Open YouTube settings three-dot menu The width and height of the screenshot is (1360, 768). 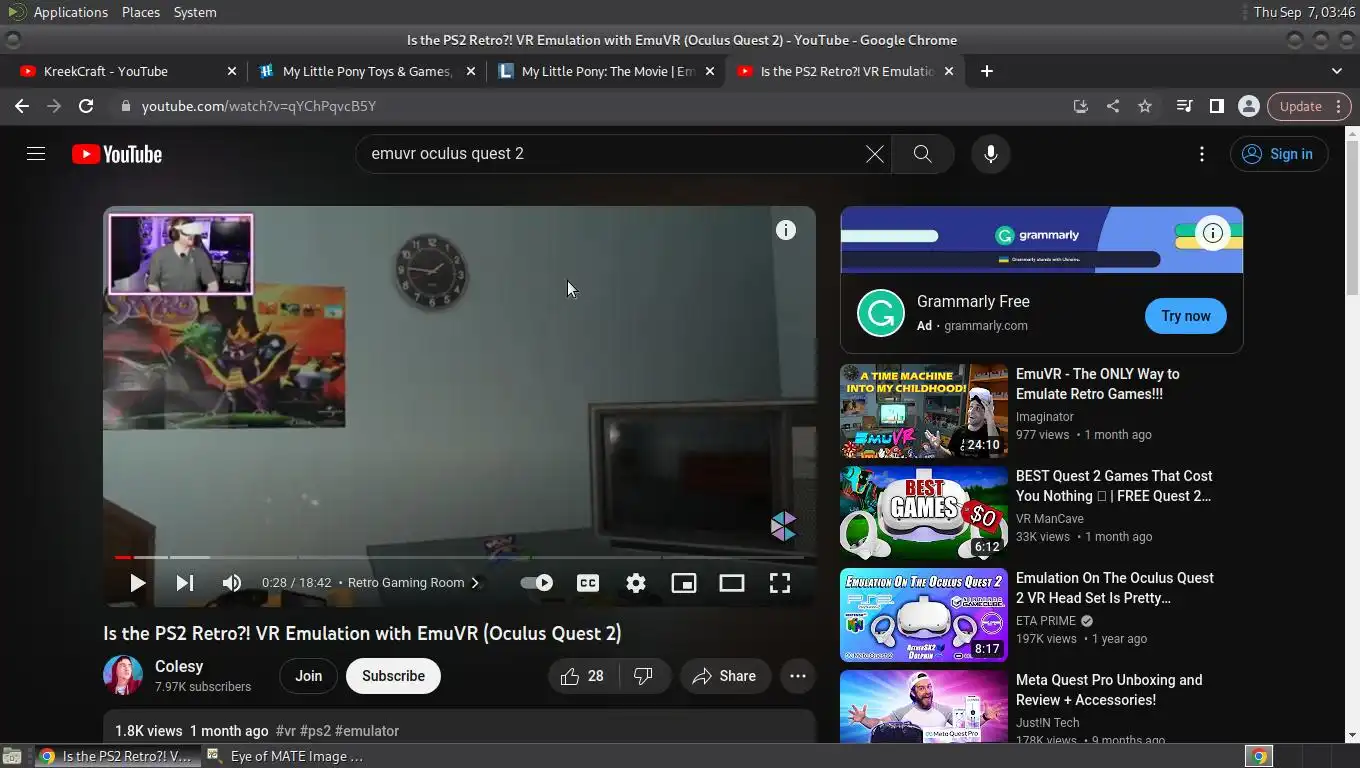[x=1202, y=154]
